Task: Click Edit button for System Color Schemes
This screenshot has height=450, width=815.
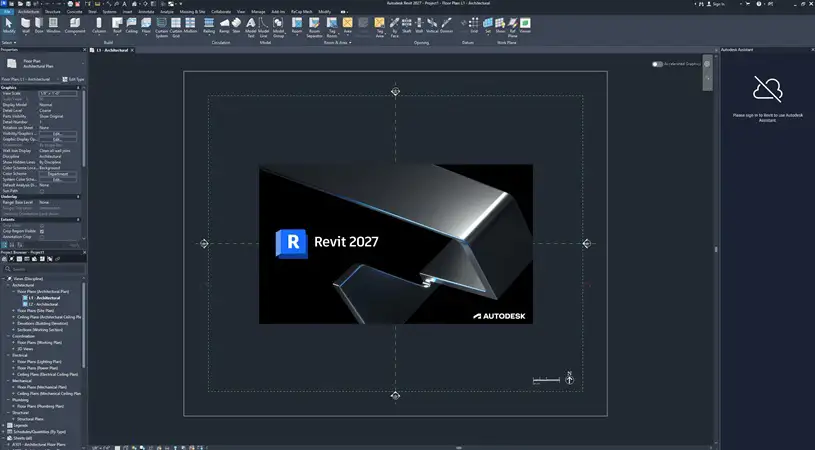Action: [58, 180]
